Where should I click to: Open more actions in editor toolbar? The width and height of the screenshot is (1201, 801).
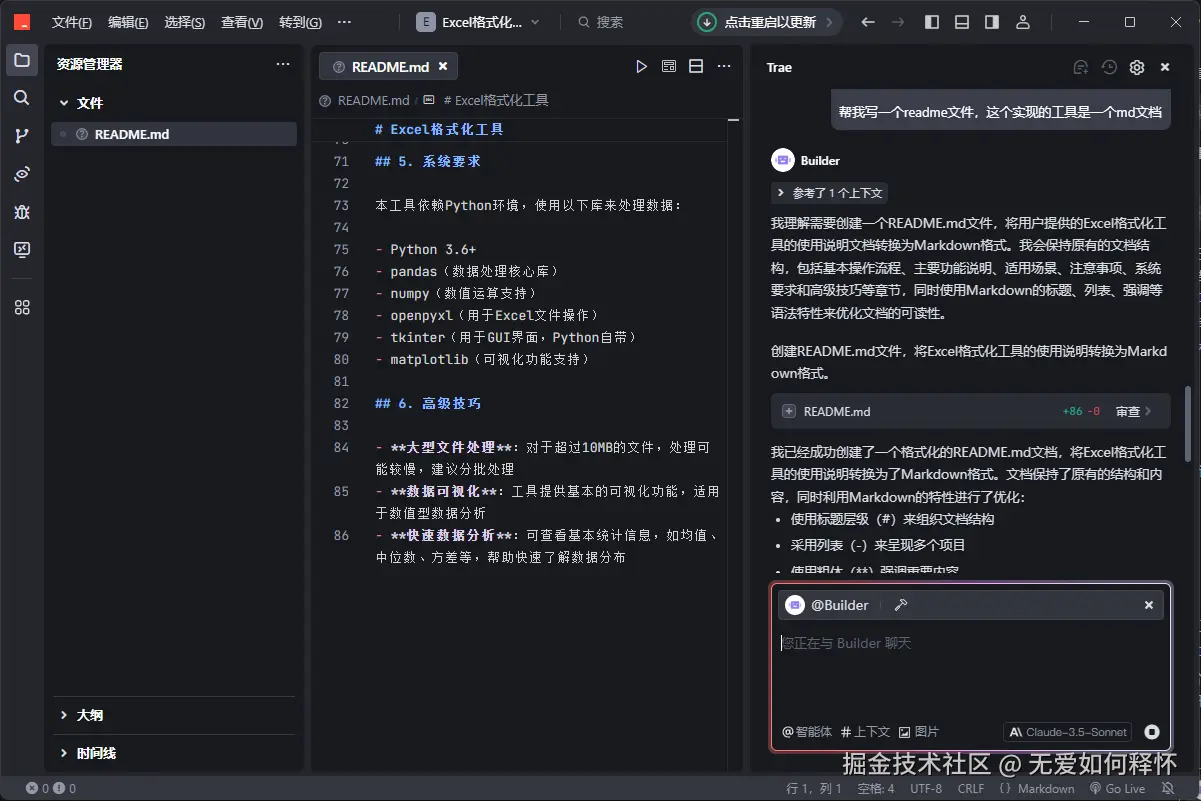point(723,67)
